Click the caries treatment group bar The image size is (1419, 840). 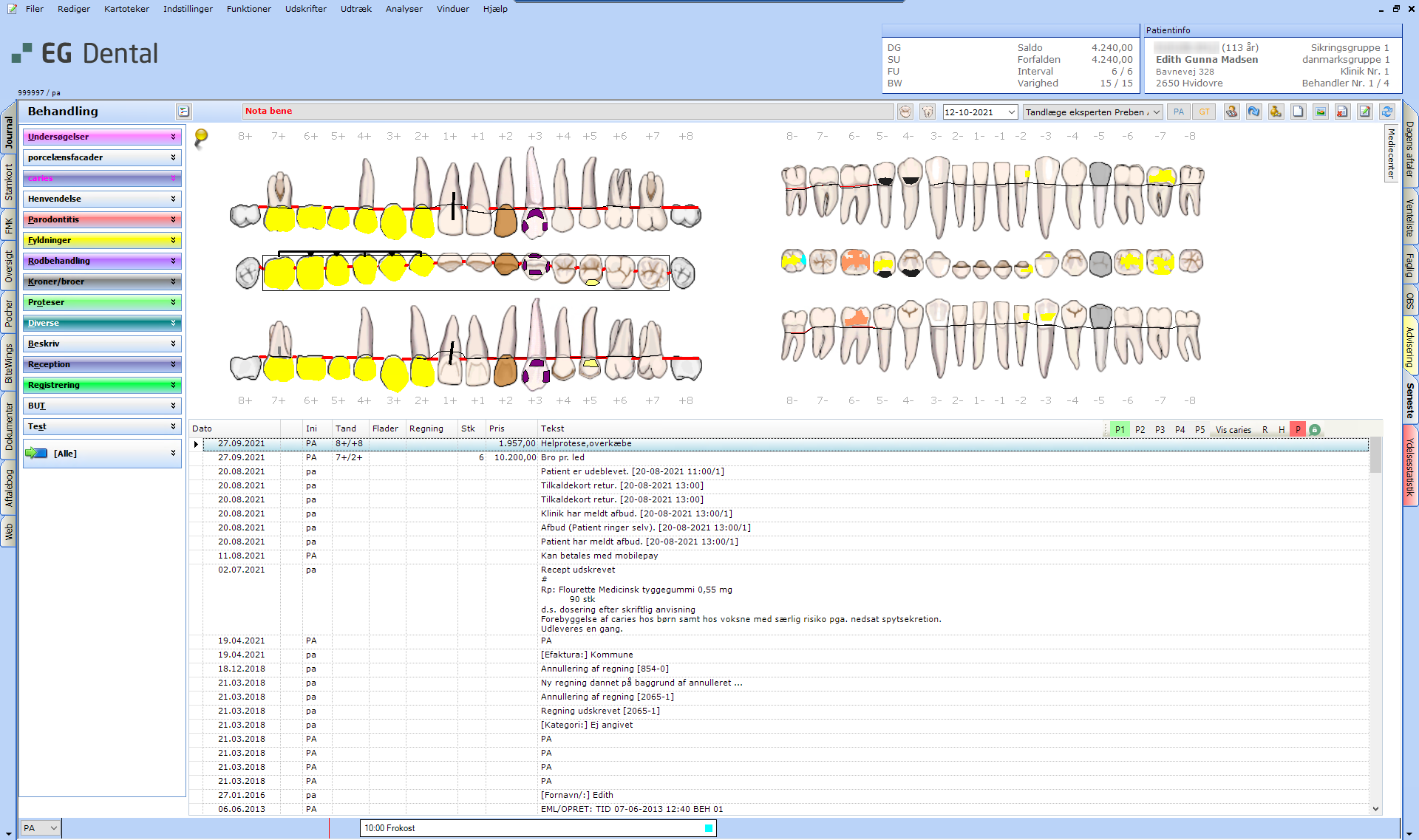[102, 178]
